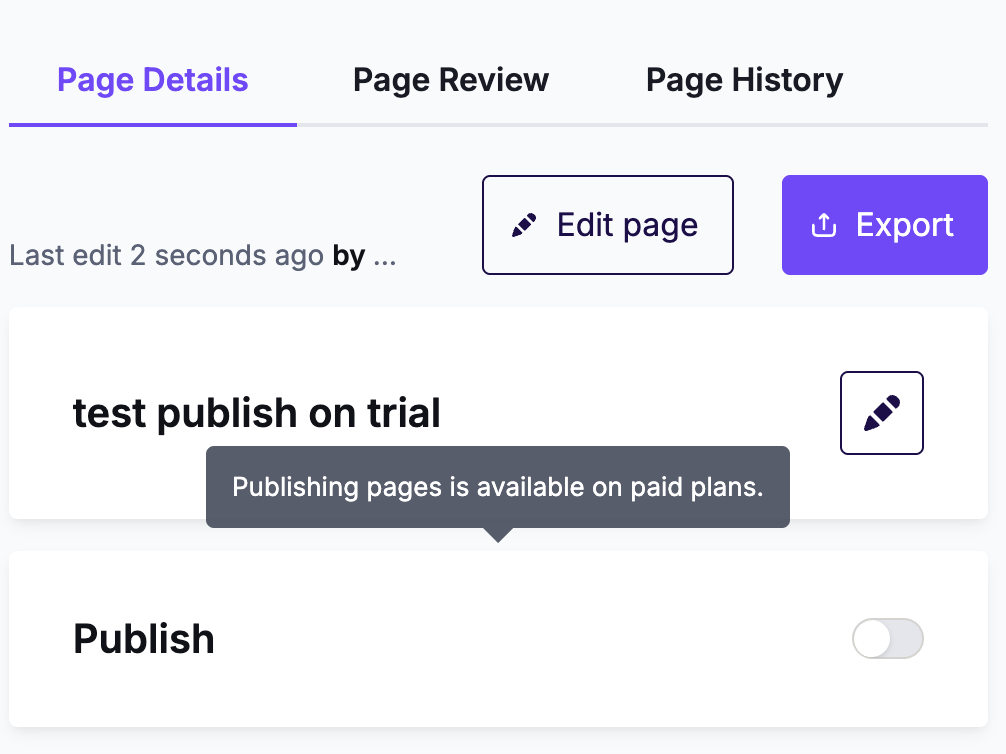The width and height of the screenshot is (1006, 754).
Task: Enable publishing with the toggle control
Action: [886, 638]
